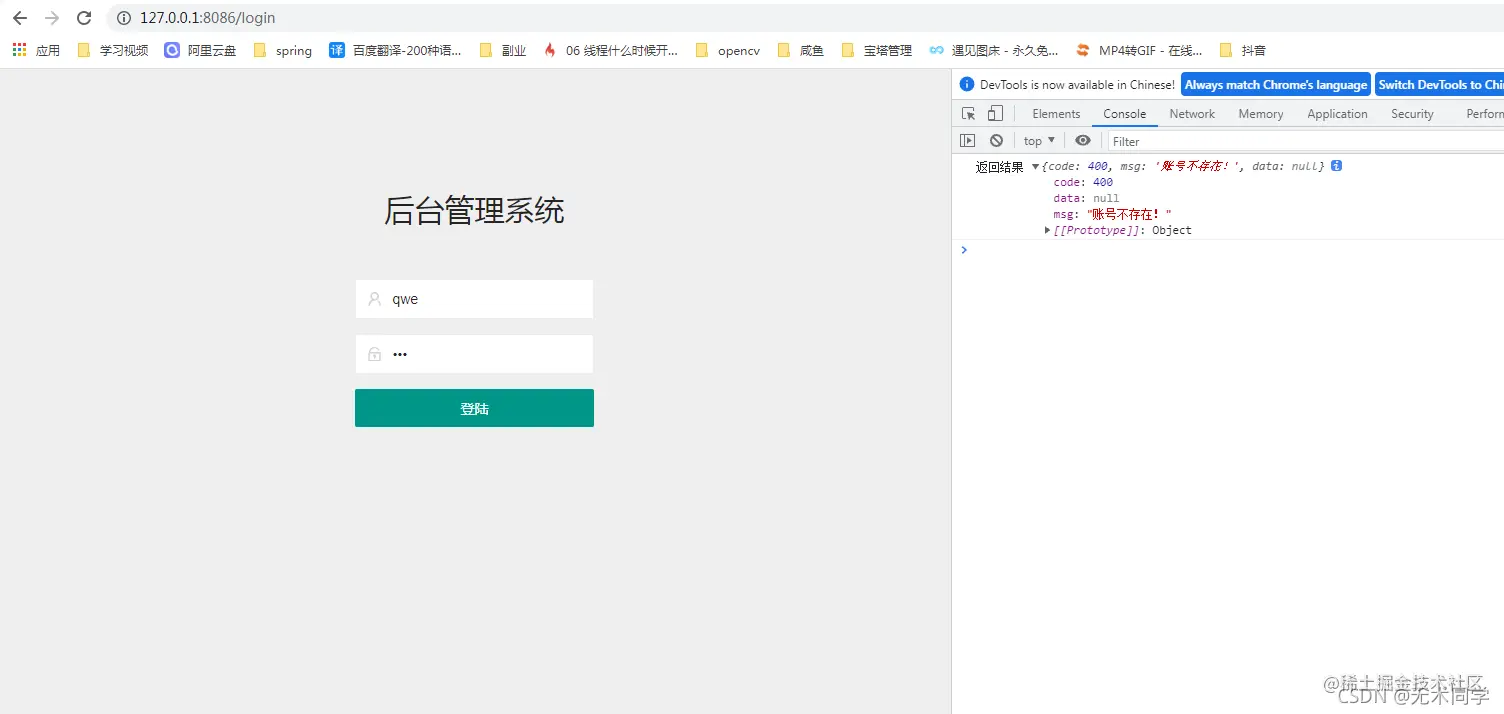The image size is (1504, 714).
Task: Click the blue info badge next to the logged object
Action: [x=1336, y=166]
